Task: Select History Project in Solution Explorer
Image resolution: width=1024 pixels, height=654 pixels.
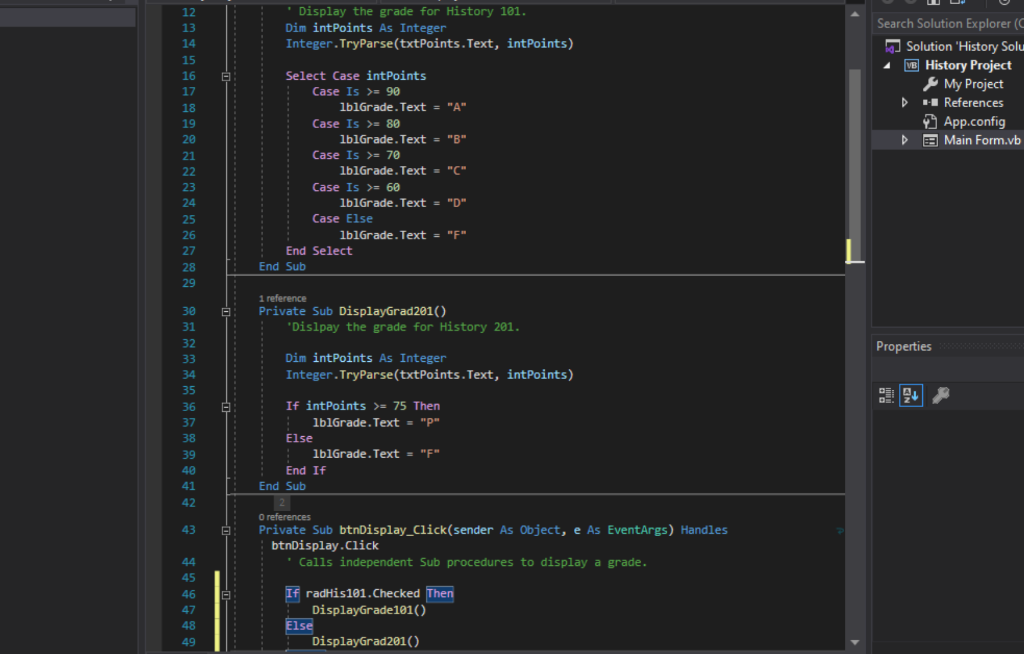Action: tap(968, 65)
